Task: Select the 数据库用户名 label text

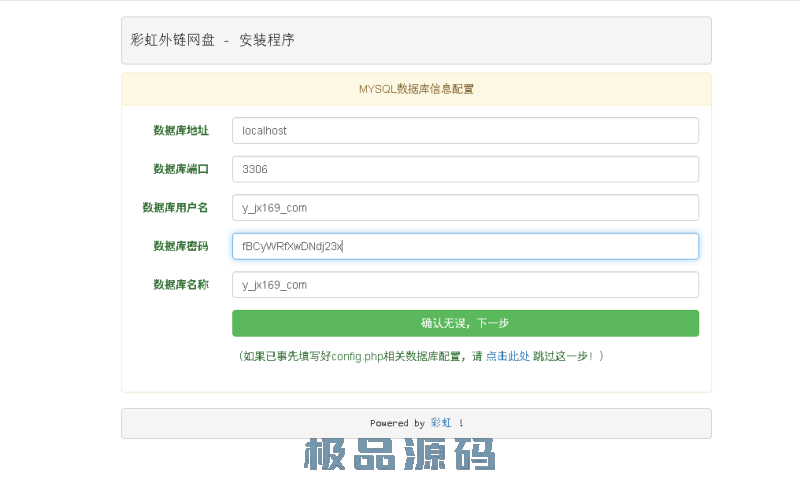Action: pos(175,208)
